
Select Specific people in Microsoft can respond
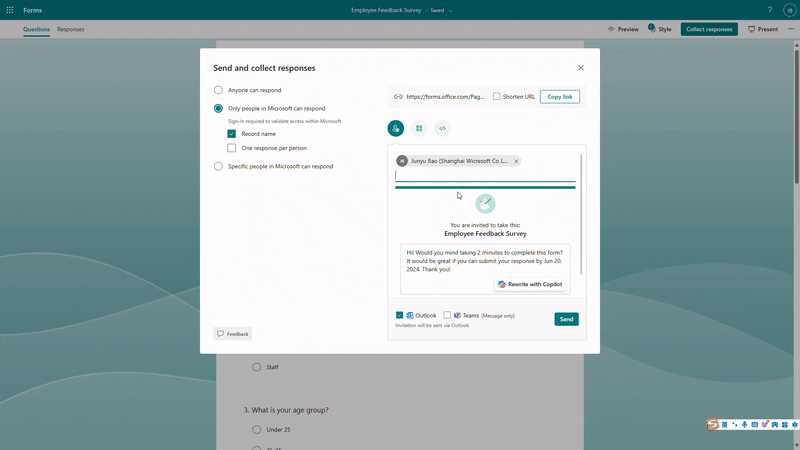pos(218,166)
